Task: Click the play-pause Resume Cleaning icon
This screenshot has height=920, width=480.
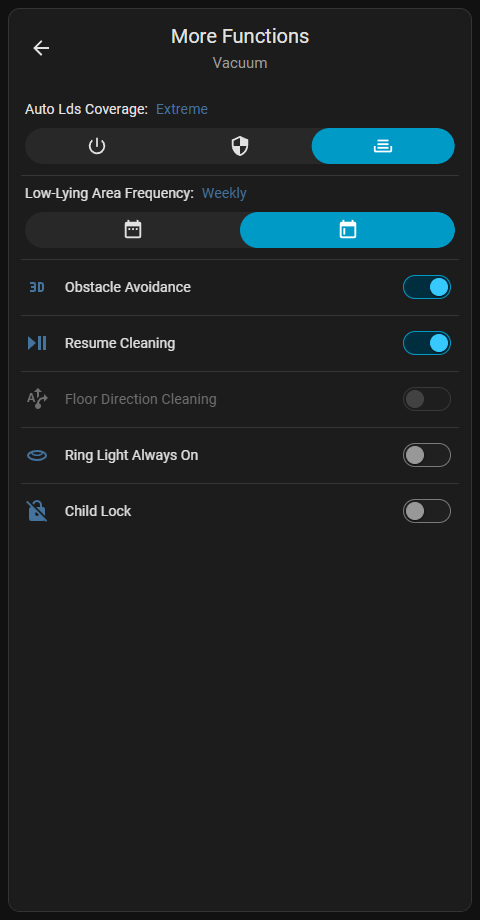Action: [37, 343]
